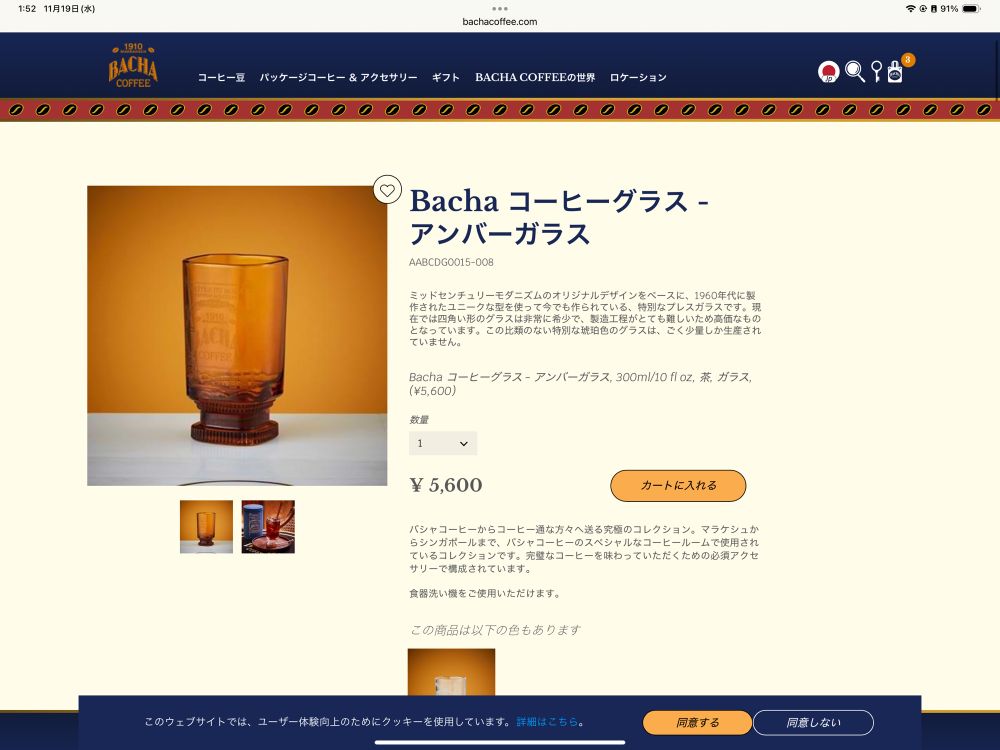The height and width of the screenshot is (750, 1000).
Task: Open the shopping cart icon
Action: tap(895, 71)
